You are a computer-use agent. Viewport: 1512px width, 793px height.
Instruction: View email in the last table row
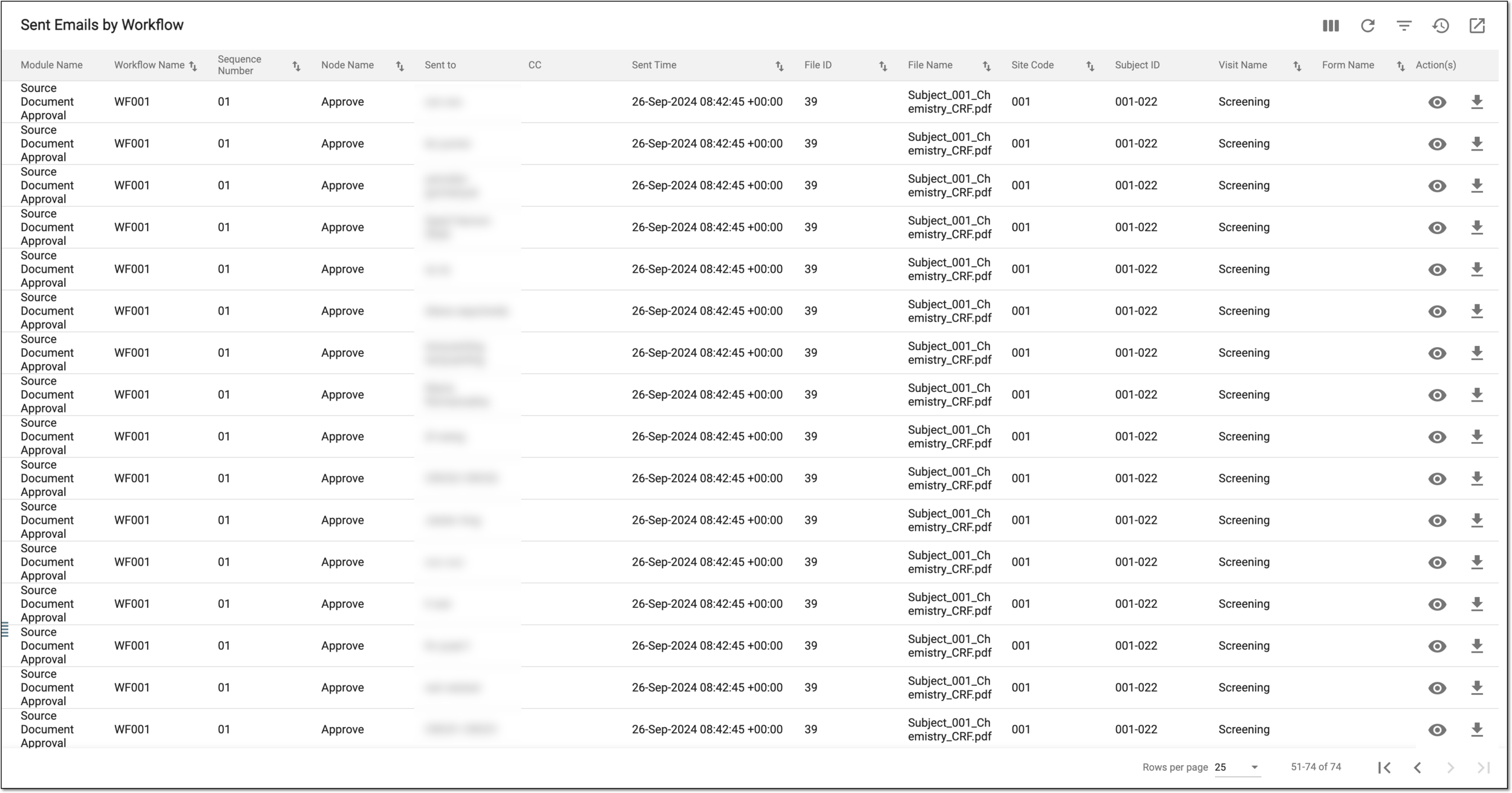1437,730
